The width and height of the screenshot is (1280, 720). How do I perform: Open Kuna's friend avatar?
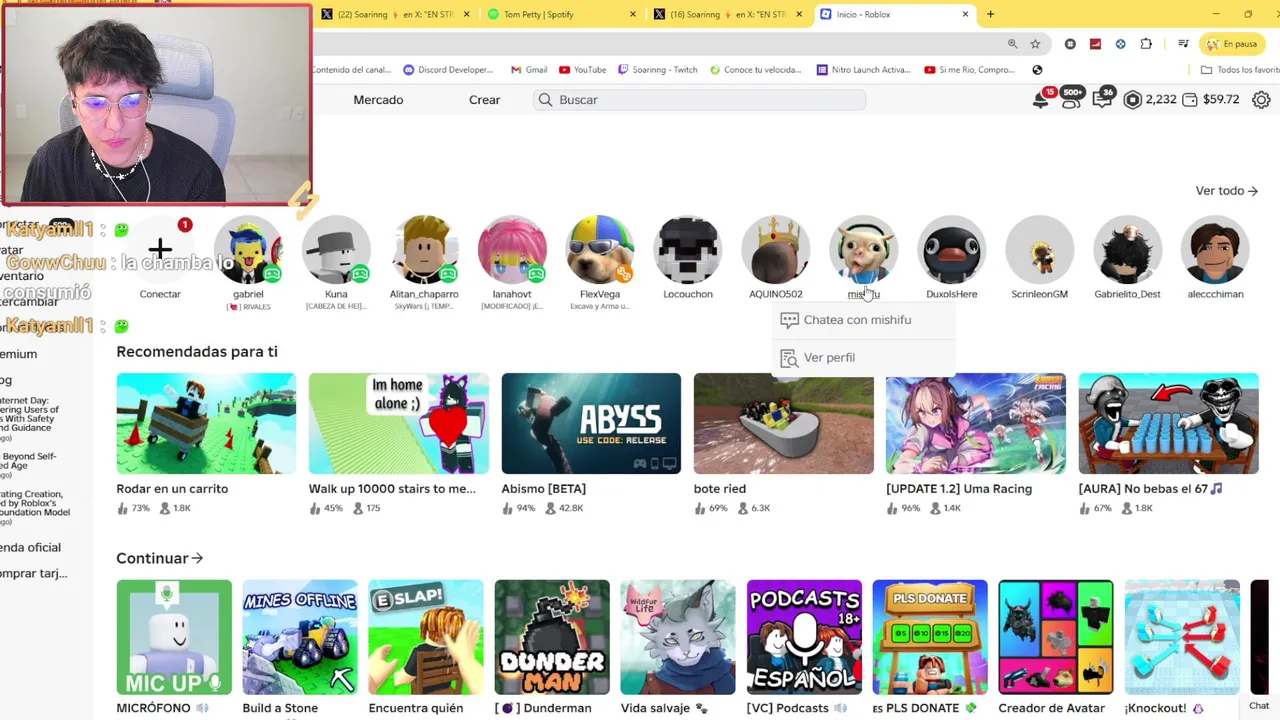pyautogui.click(x=336, y=250)
